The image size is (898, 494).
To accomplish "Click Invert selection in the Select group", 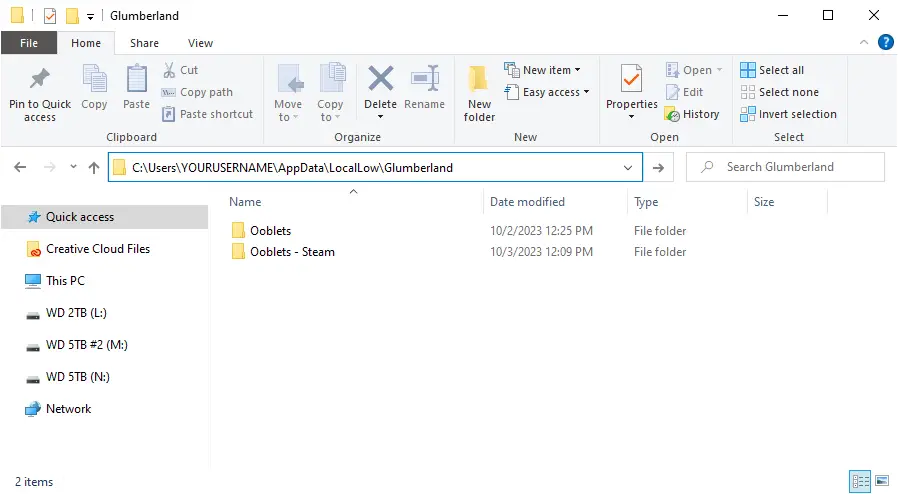I will click(788, 114).
